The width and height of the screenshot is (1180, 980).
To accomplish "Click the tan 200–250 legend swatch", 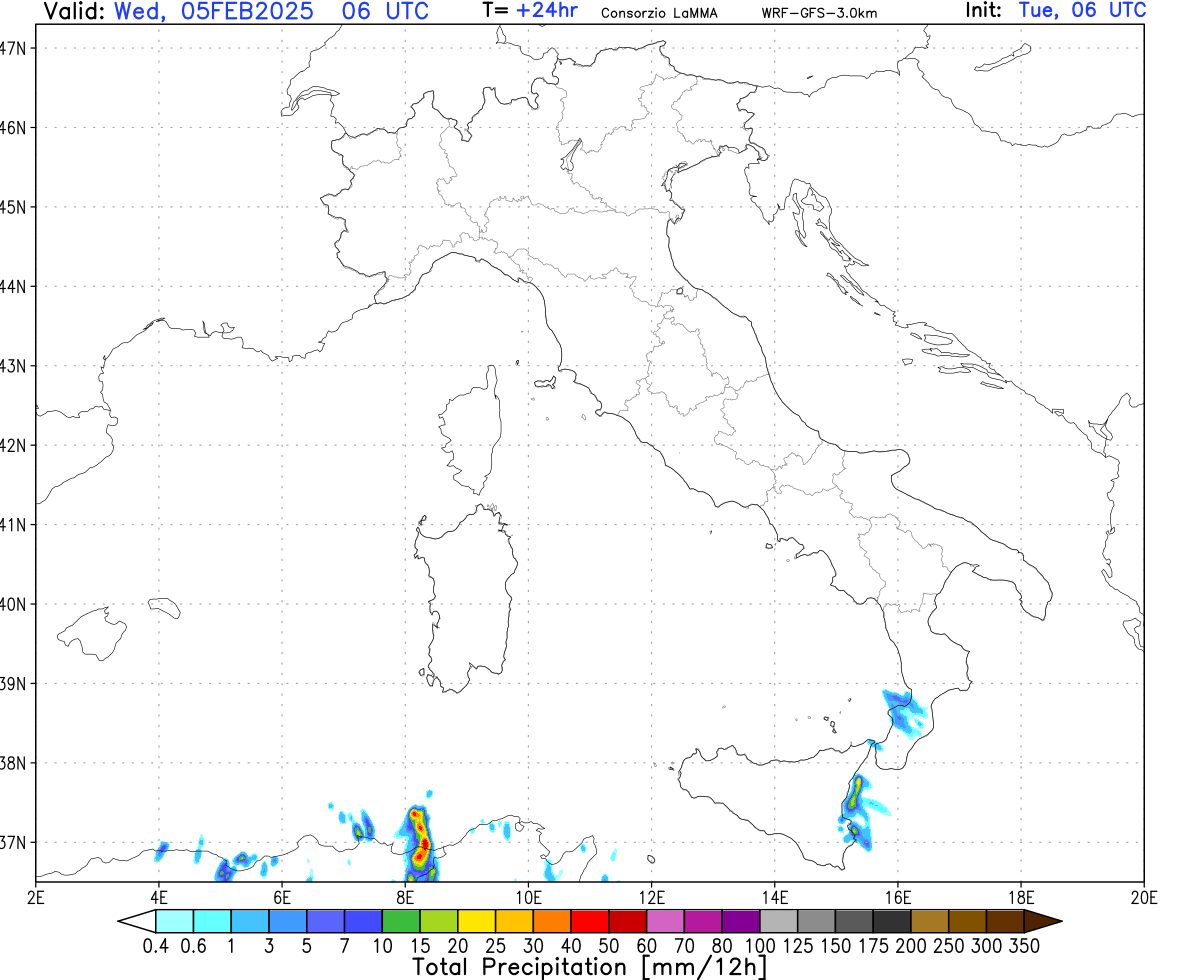I will 929,921.
